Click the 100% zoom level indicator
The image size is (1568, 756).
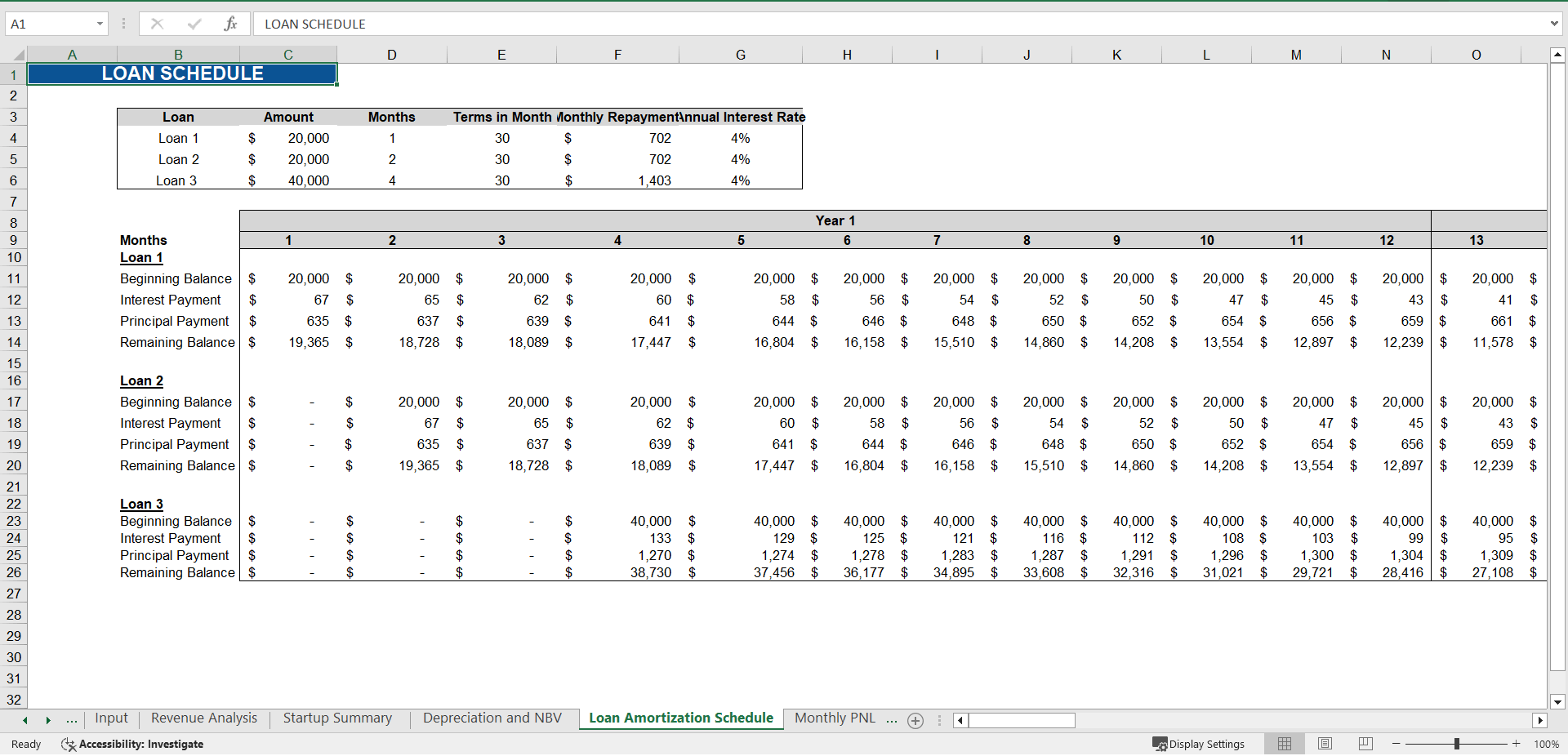(x=1548, y=744)
